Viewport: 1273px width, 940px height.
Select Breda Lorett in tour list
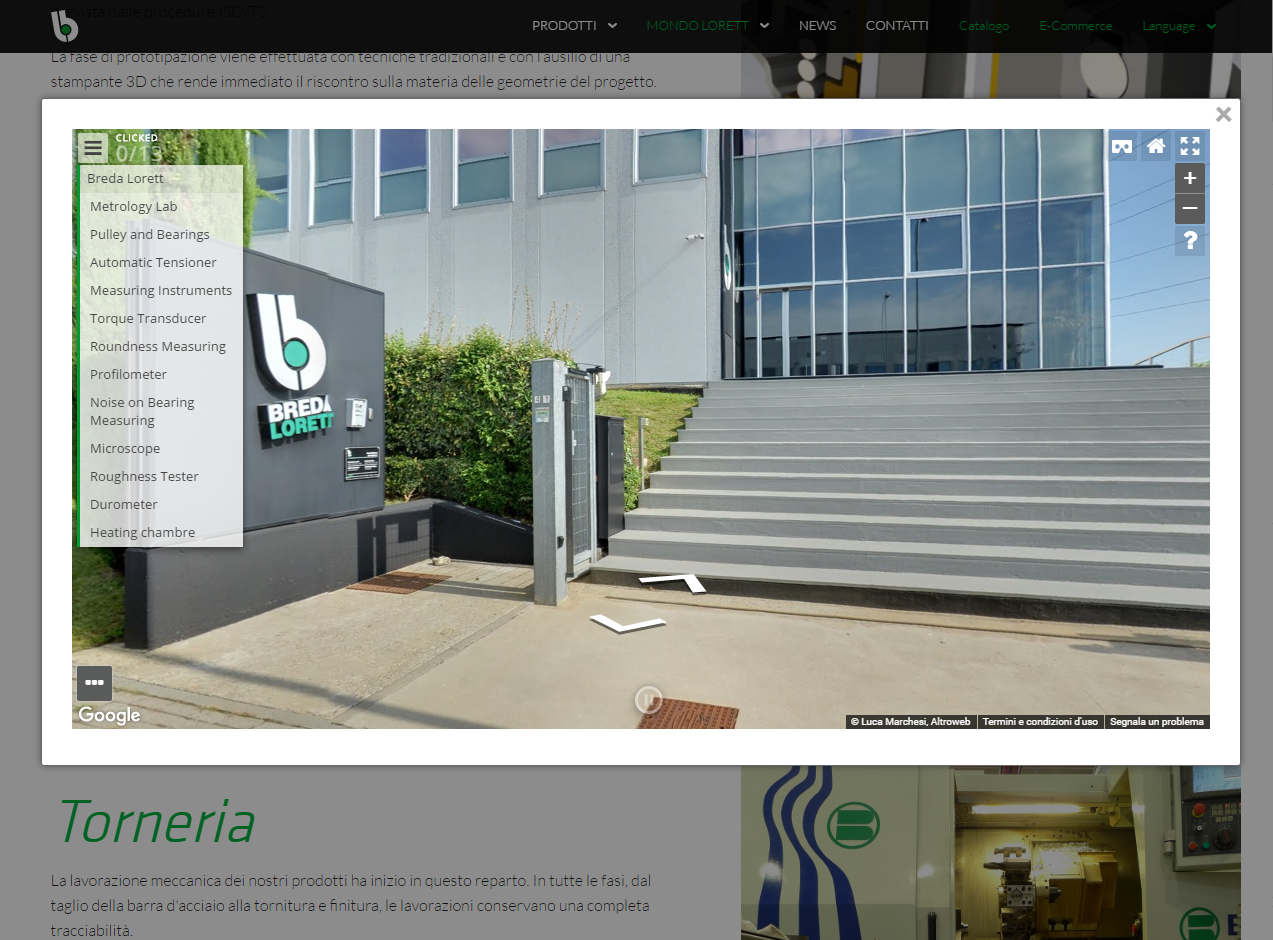click(161, 179)
